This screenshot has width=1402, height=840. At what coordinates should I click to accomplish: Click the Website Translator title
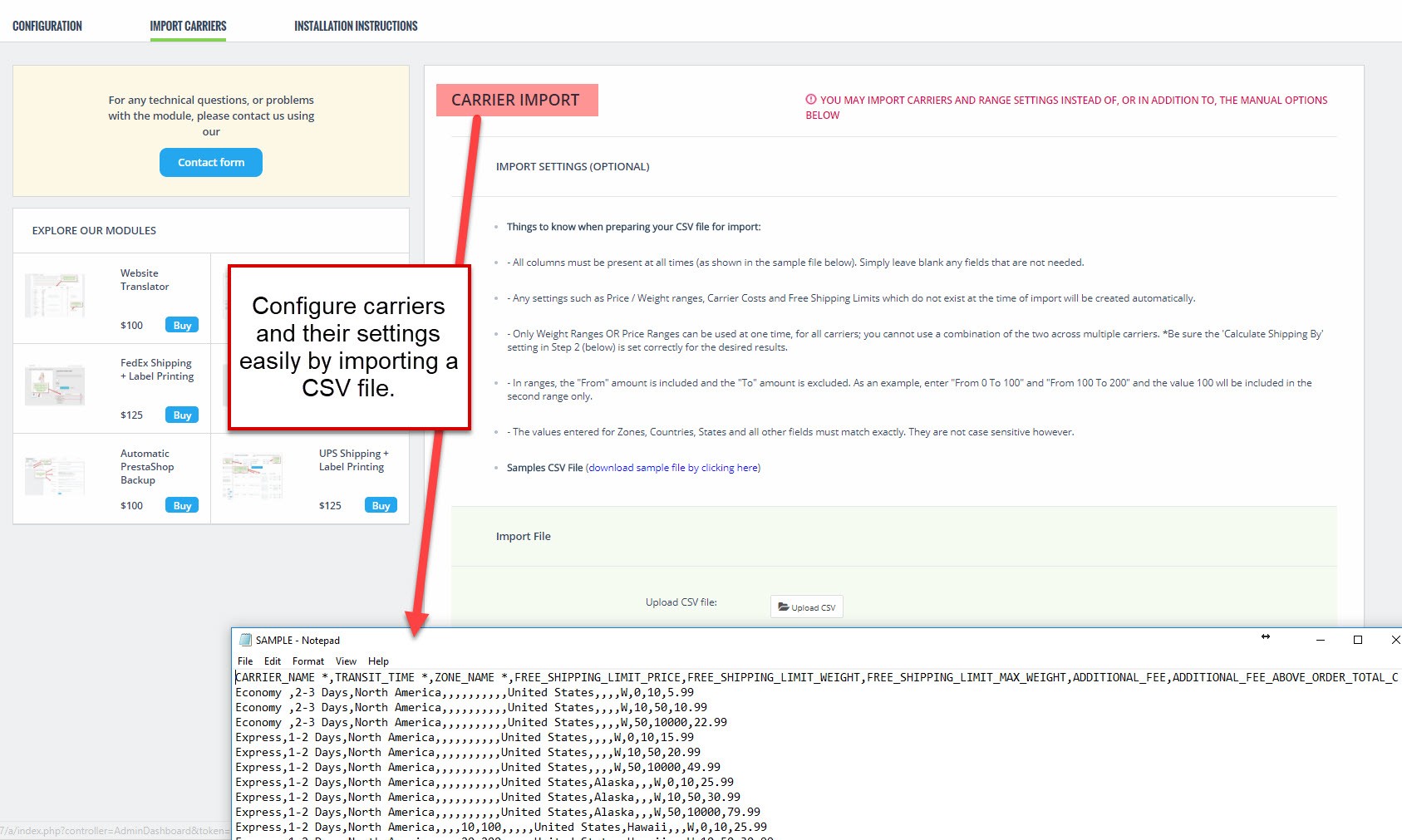click(145, 279)
